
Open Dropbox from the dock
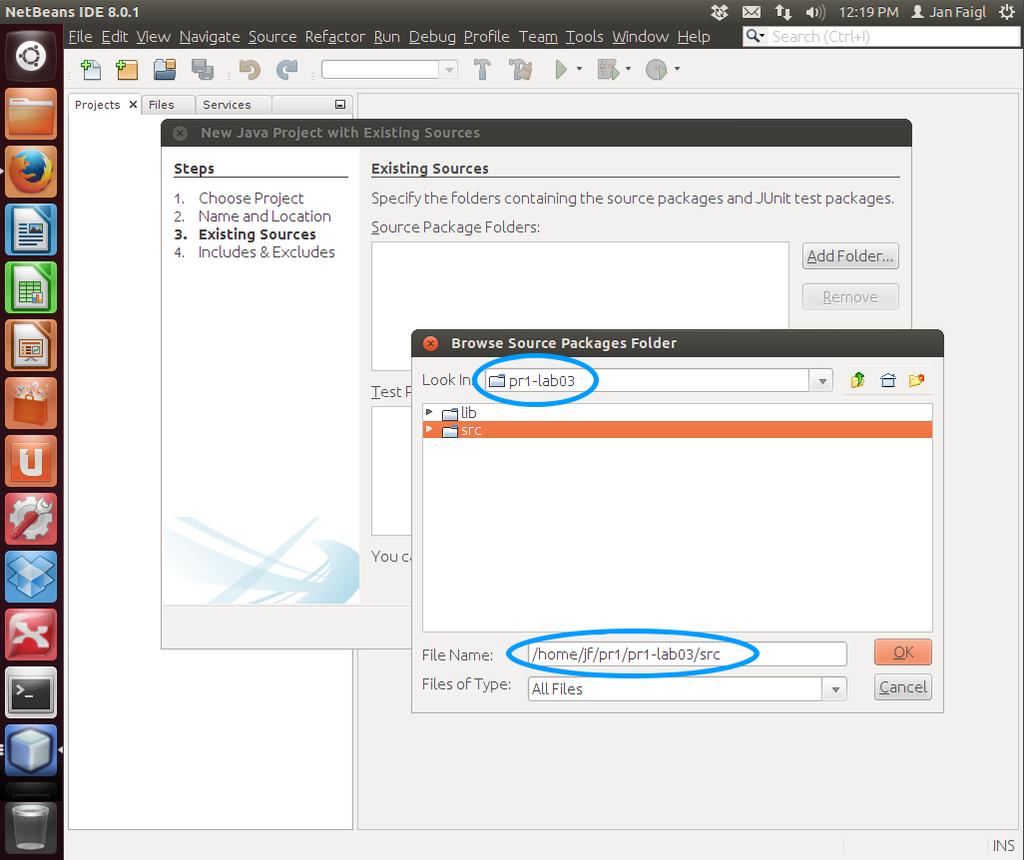[x=31, y=577]
